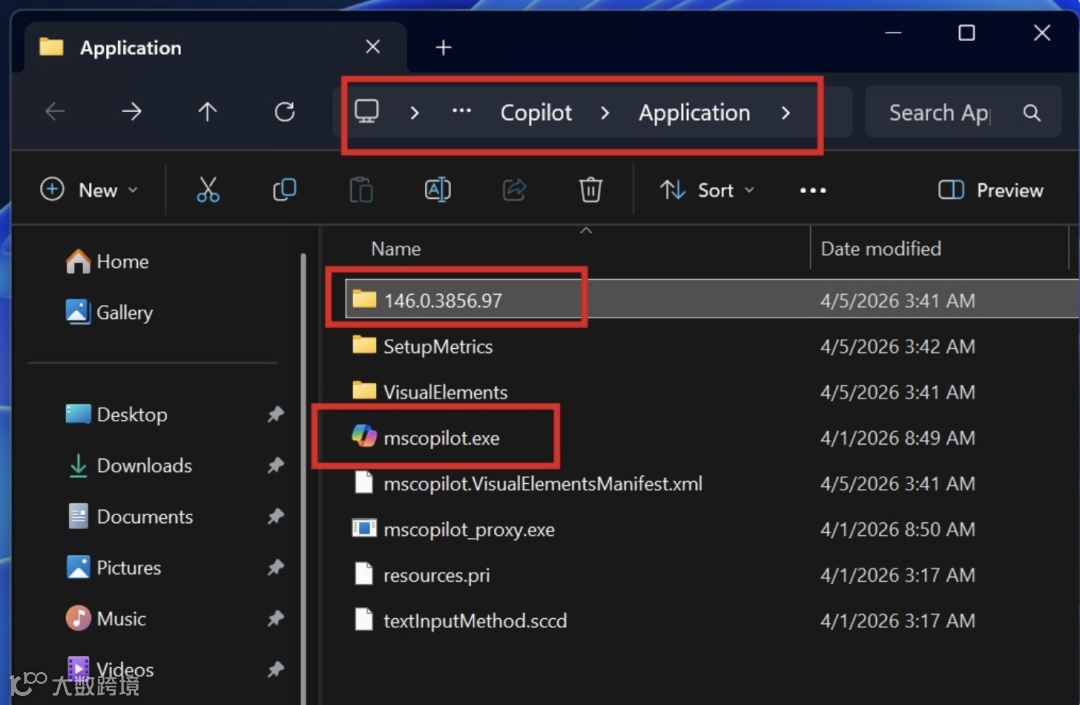This screenshot has width=1080, height=705.
Task: Click the 4/1/2026 8:49 AM date cell
Action: tap(897, 438)
